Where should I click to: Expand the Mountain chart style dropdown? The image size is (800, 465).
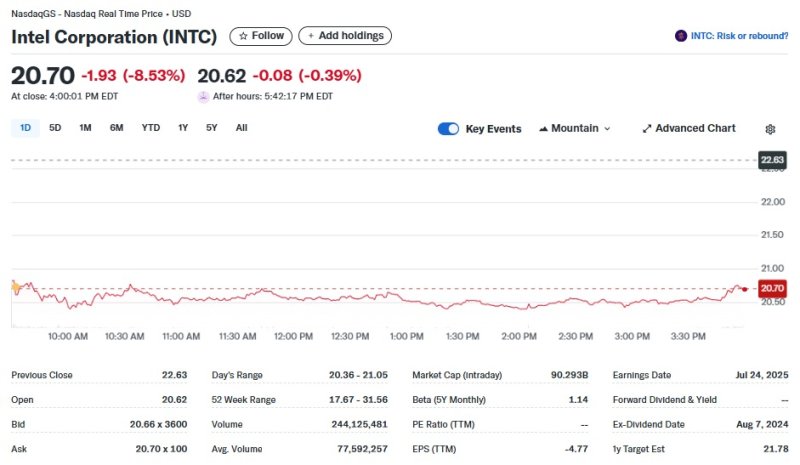606,129
